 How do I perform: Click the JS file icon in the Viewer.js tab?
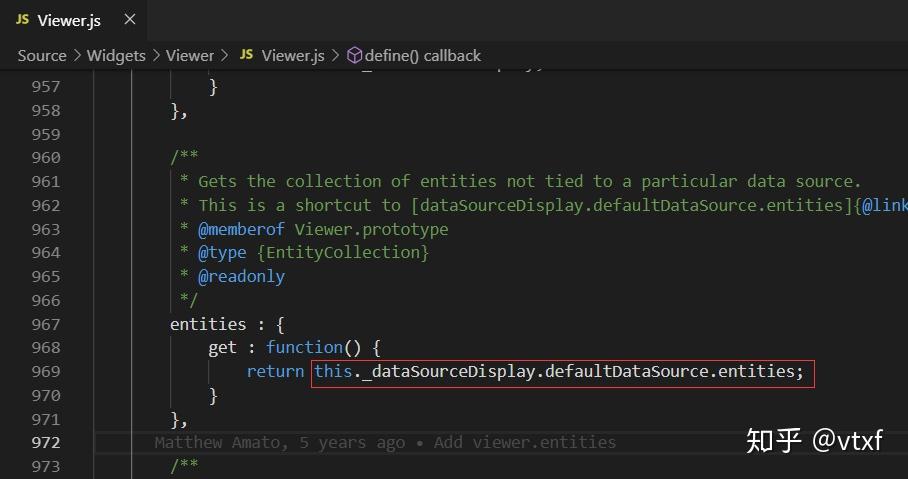pyautogui.click(x=22, y=20)
